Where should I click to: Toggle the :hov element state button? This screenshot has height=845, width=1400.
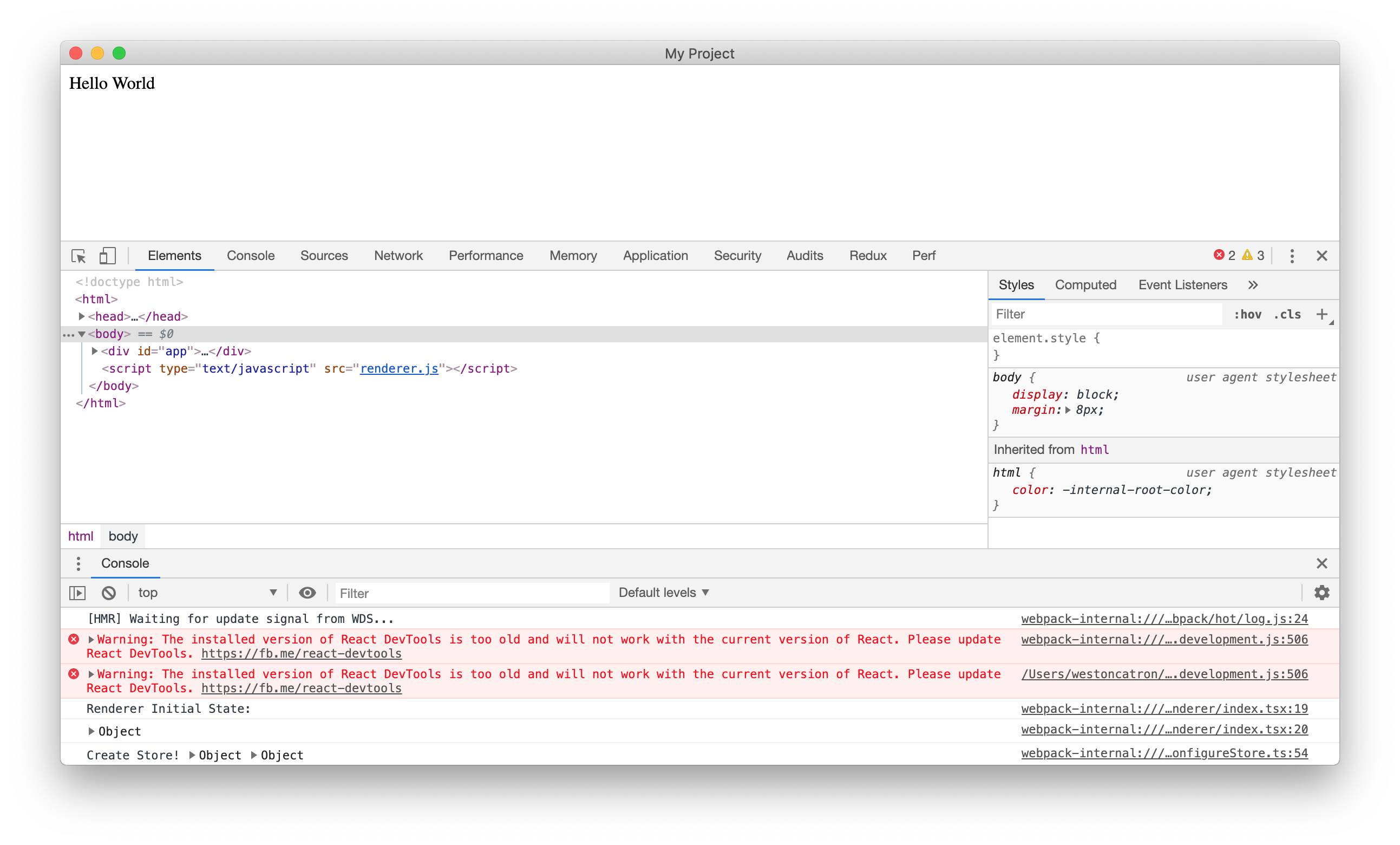[x=1247, y=314]
